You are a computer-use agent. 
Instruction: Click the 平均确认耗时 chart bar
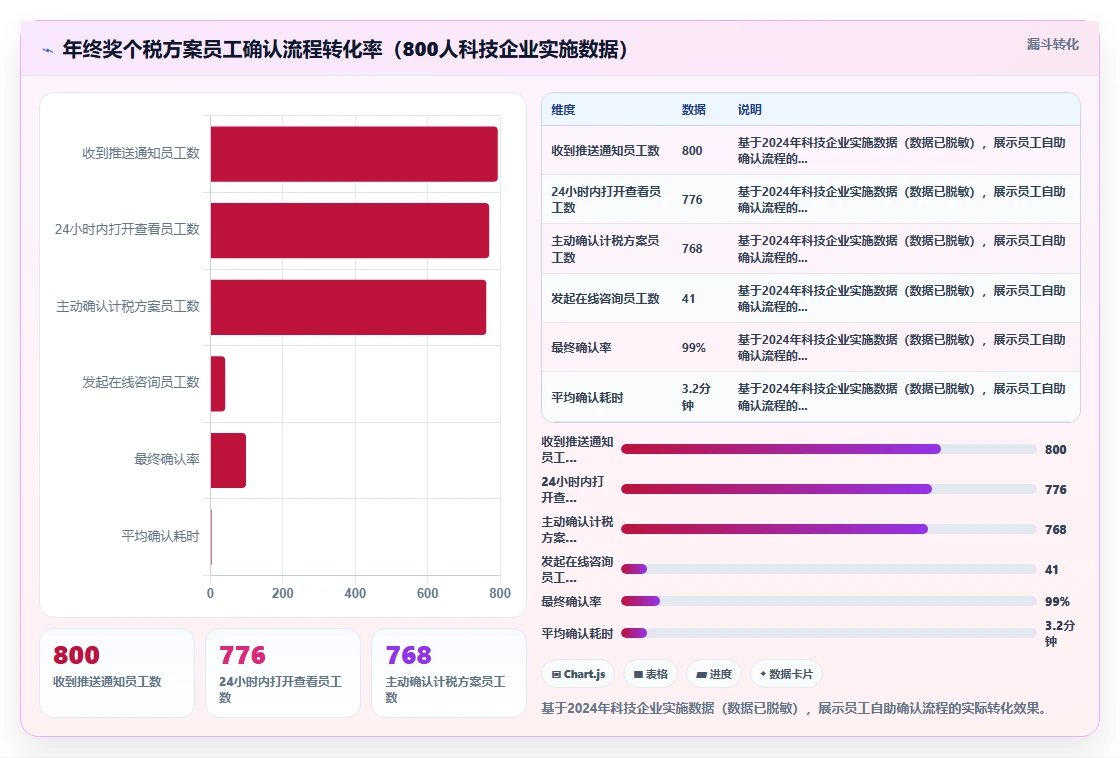211,537
